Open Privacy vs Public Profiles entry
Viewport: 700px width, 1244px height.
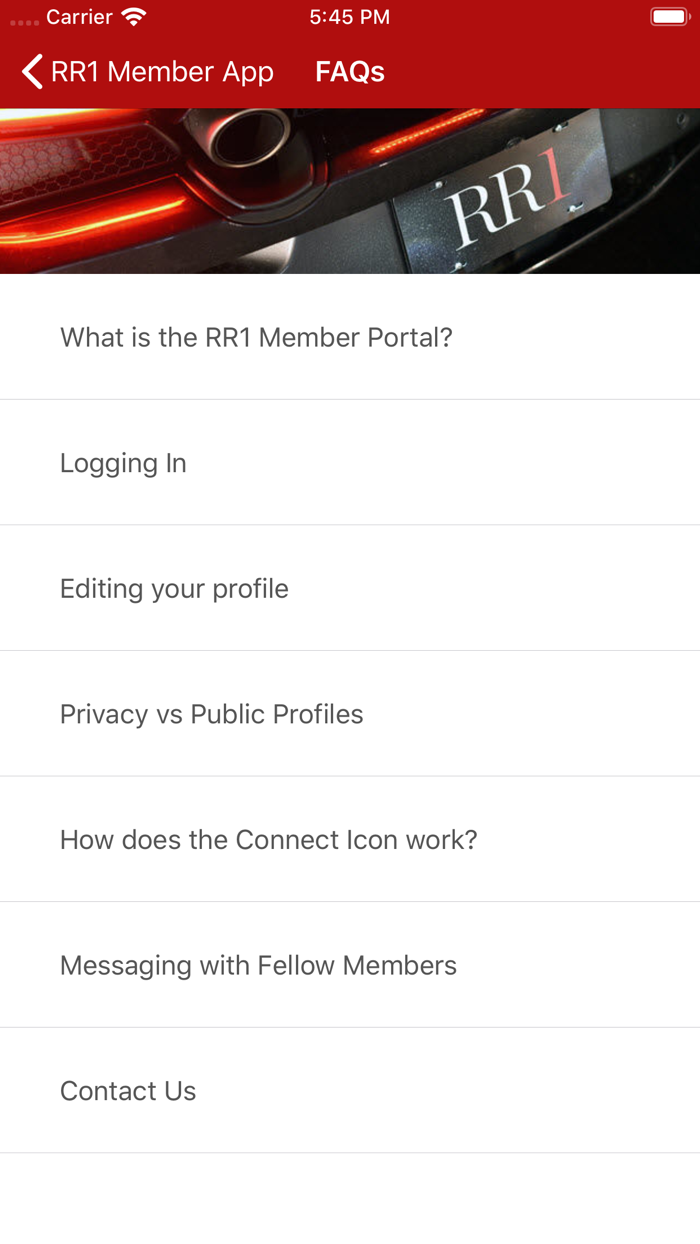(x=211, y=714)
